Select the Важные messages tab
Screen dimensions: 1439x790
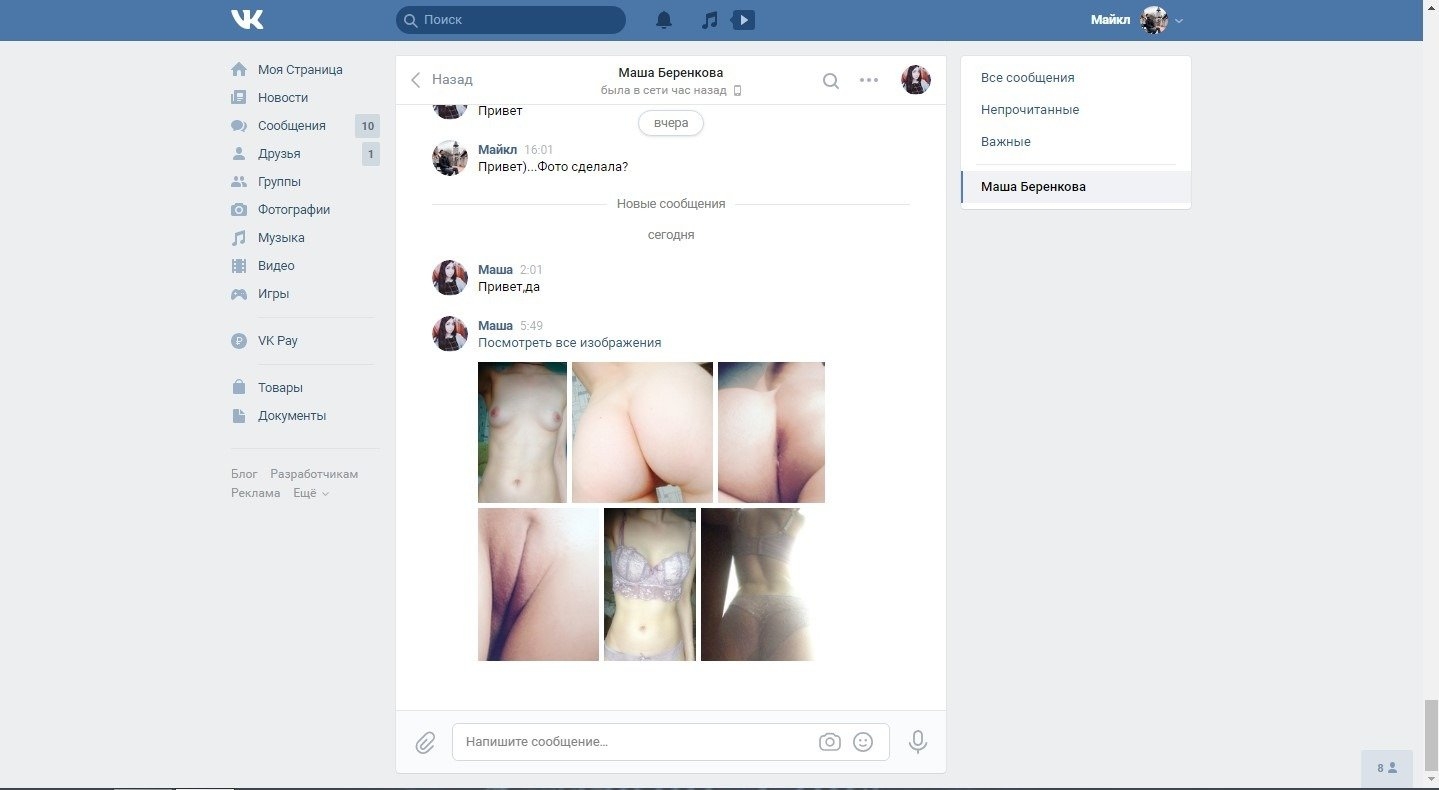(x=1005, y=142)
